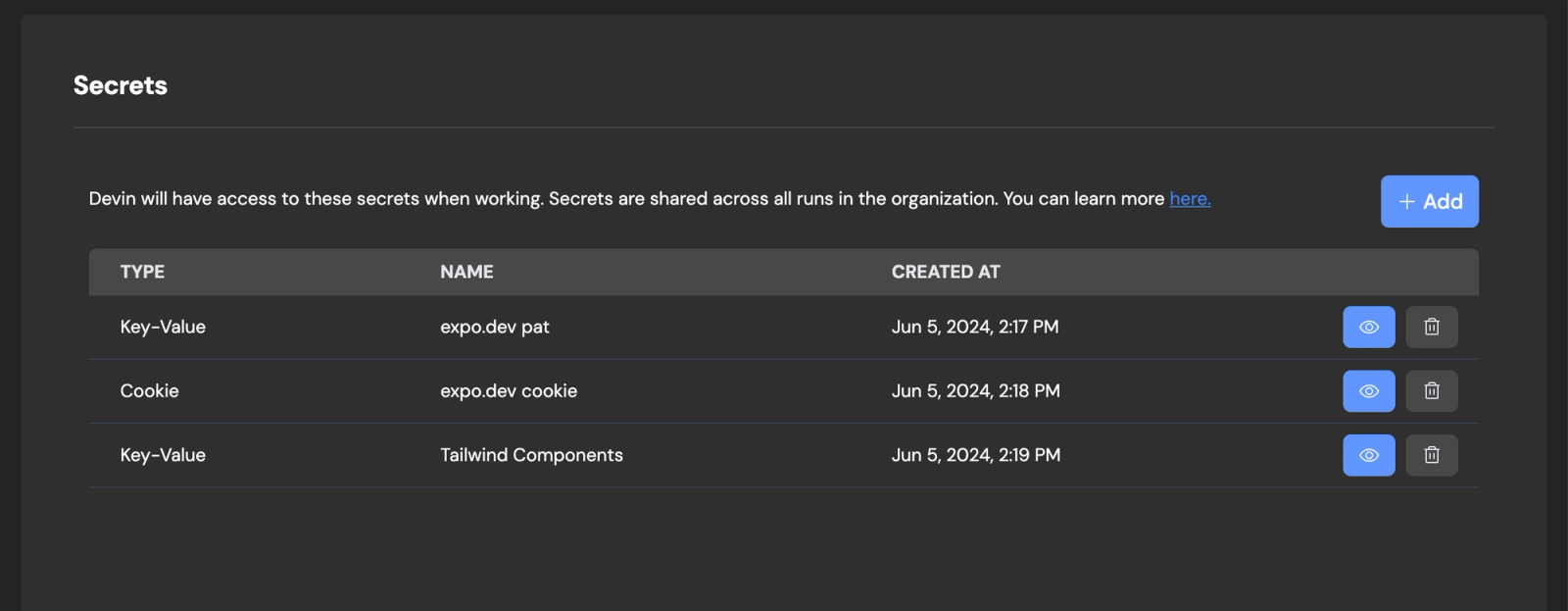Reveal the expo.dev pat secret value

pos(1368,327)
